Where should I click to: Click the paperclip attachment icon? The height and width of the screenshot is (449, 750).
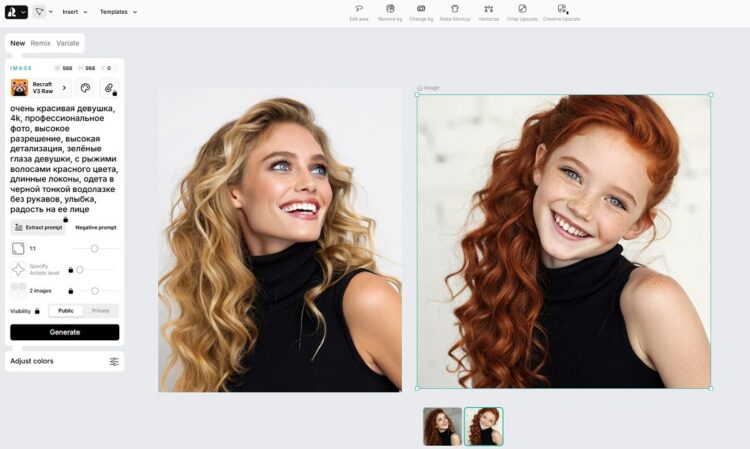[109, 88]
